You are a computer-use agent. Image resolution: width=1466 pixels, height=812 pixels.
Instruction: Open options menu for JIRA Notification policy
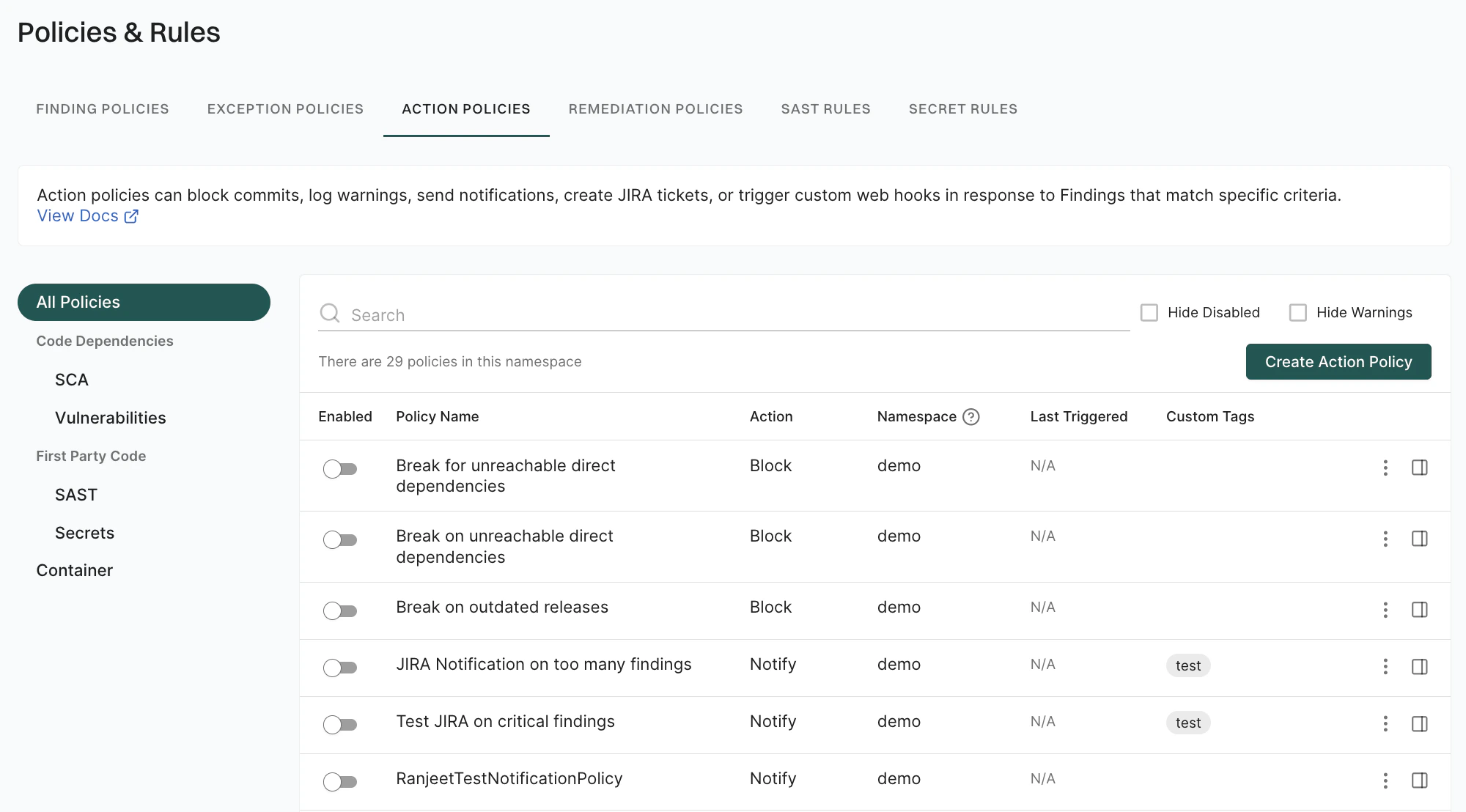coord(1385,667)
